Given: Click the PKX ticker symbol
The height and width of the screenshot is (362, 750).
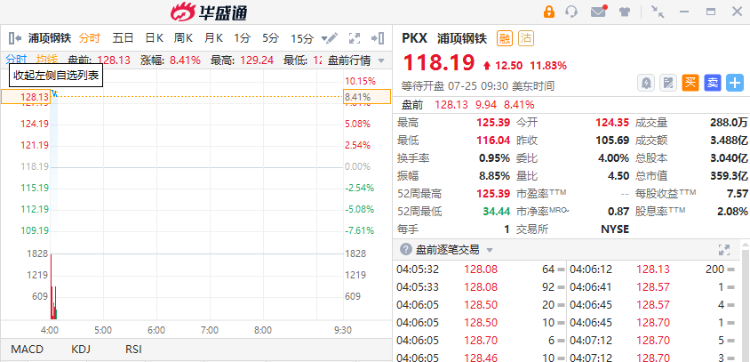Looking at the screenshot, I should [414, 38].
